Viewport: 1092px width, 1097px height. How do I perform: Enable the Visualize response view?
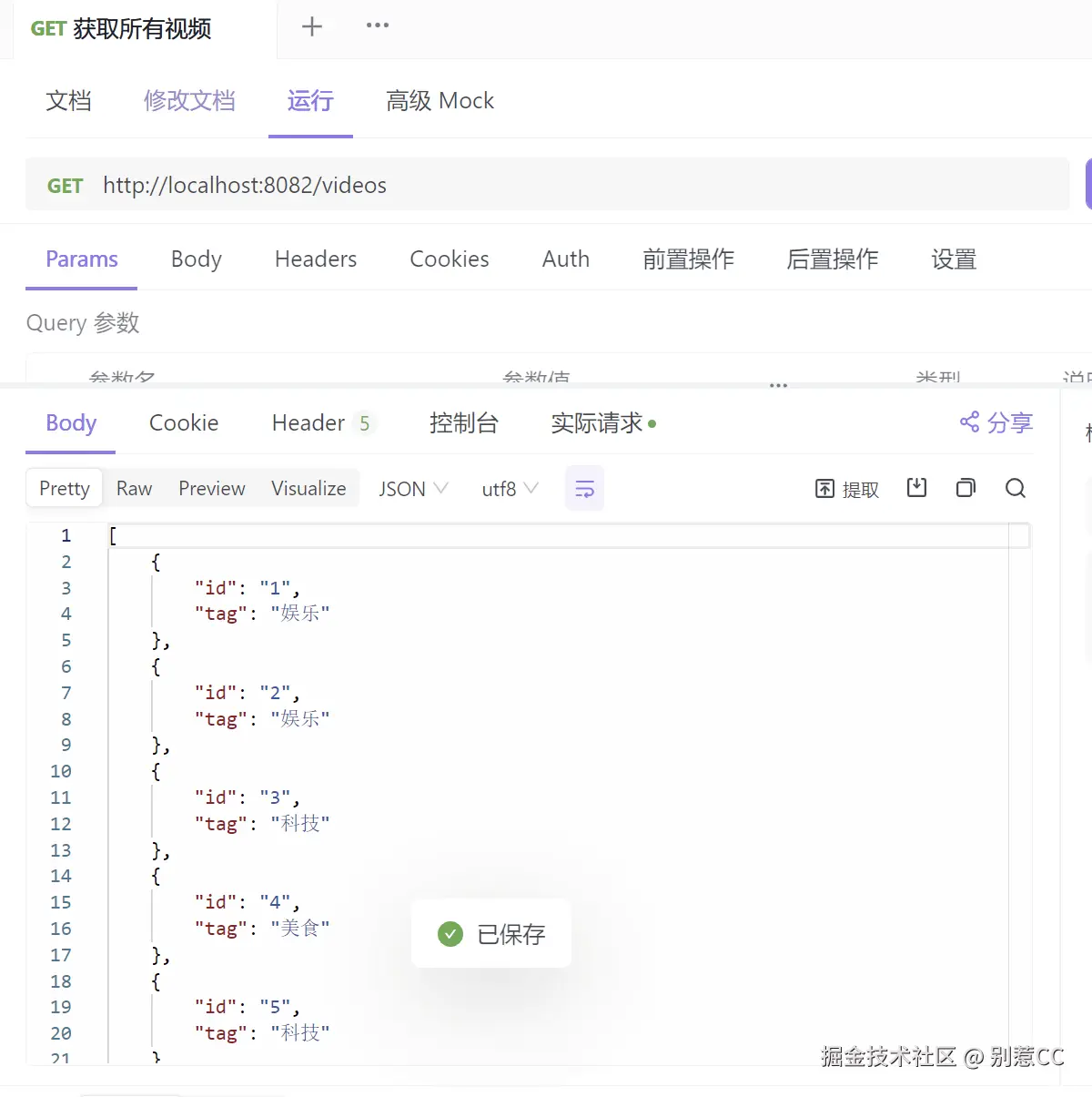click(x=308, y=488)
